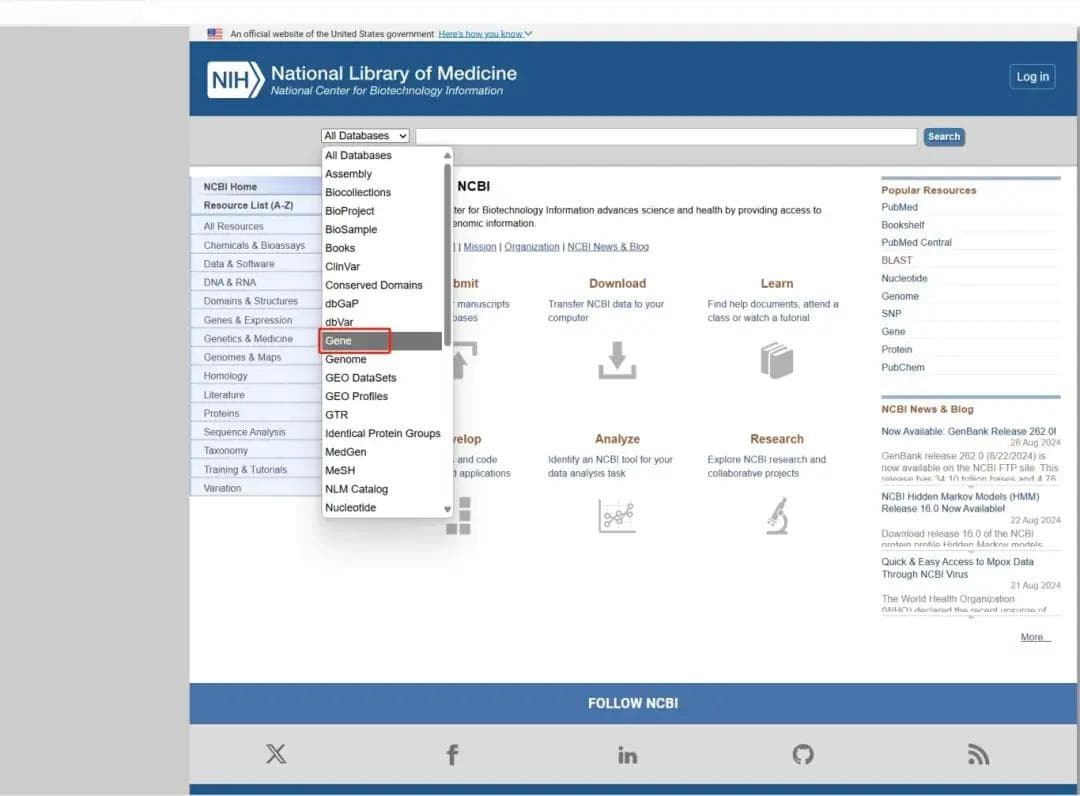This screenshot has height=796, width=1080.
Task: Click the More news link
Action: pyautogui.click(x=1035, y=637)
